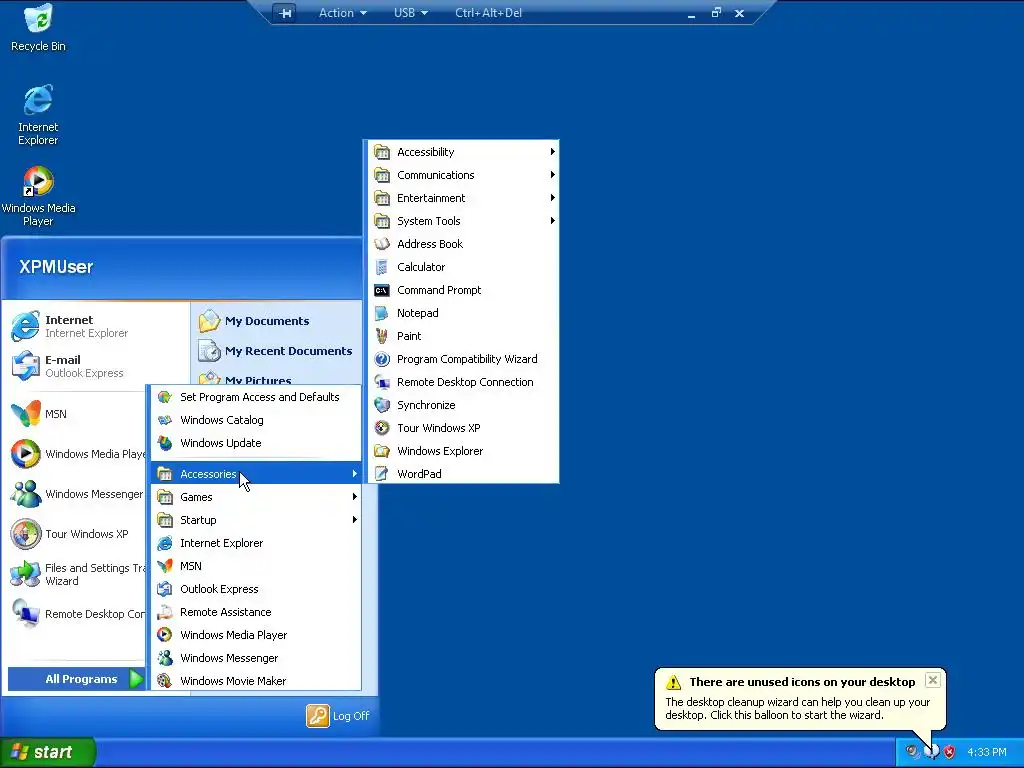Screen dimensions: 1024x768
Task: Open Address Book from Accessories
Action: click(x=462, y=244)
